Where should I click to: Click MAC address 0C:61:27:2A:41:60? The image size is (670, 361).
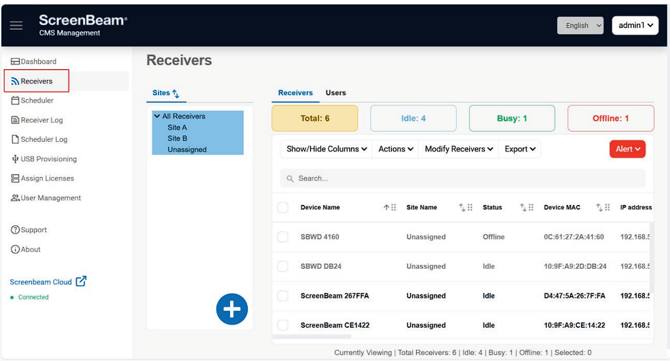tap(574, 237)
